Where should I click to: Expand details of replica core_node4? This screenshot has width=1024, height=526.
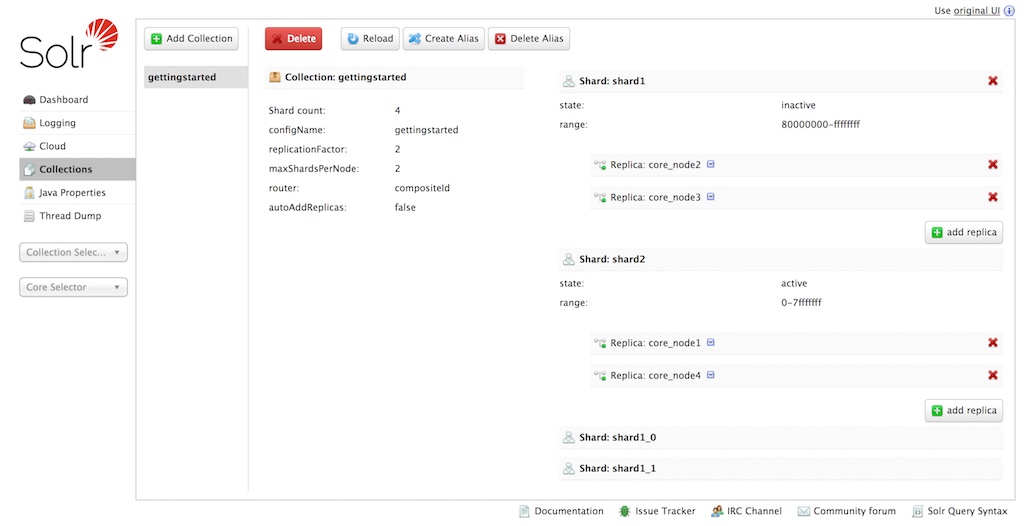(711, 375)
